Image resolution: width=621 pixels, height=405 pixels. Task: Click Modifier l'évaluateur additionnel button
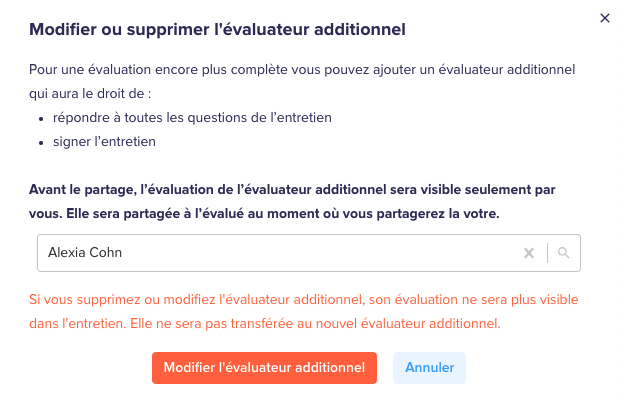[x=264, y=368]
